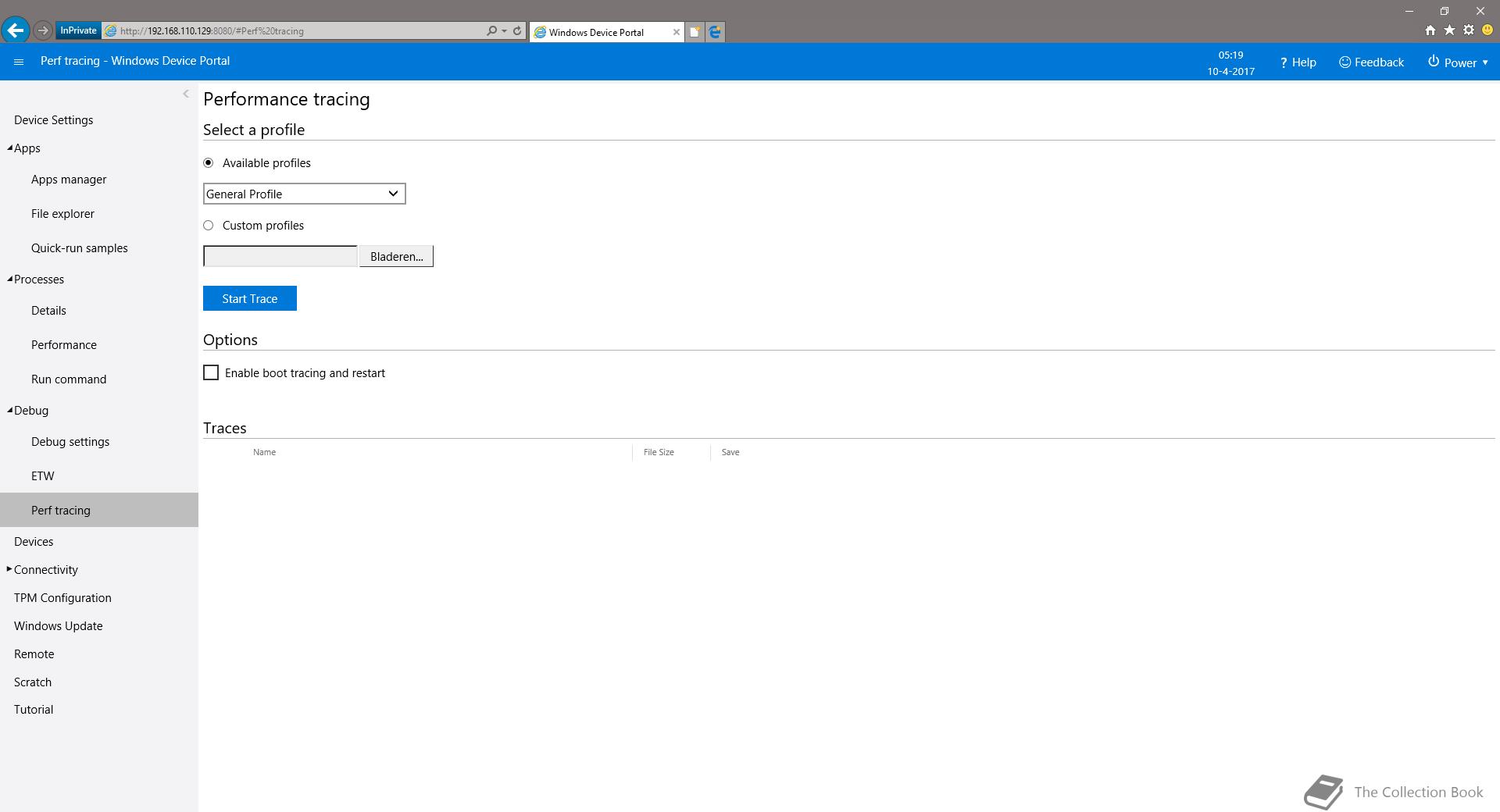
Task: Open the hamburger menu icon
Action: (x=19, y=62)
